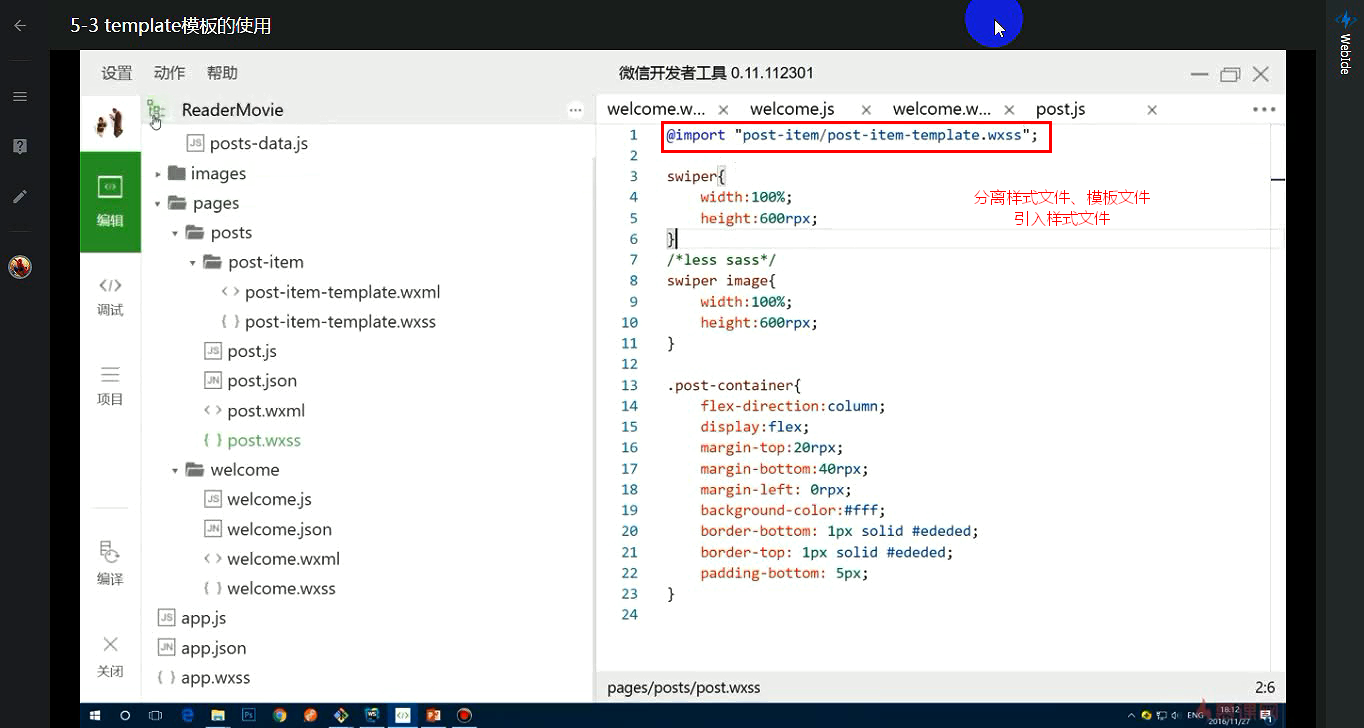Close the post.js tab
Screen dimensions: 1364x728
pyautogui.click(x=1152, y=110)
